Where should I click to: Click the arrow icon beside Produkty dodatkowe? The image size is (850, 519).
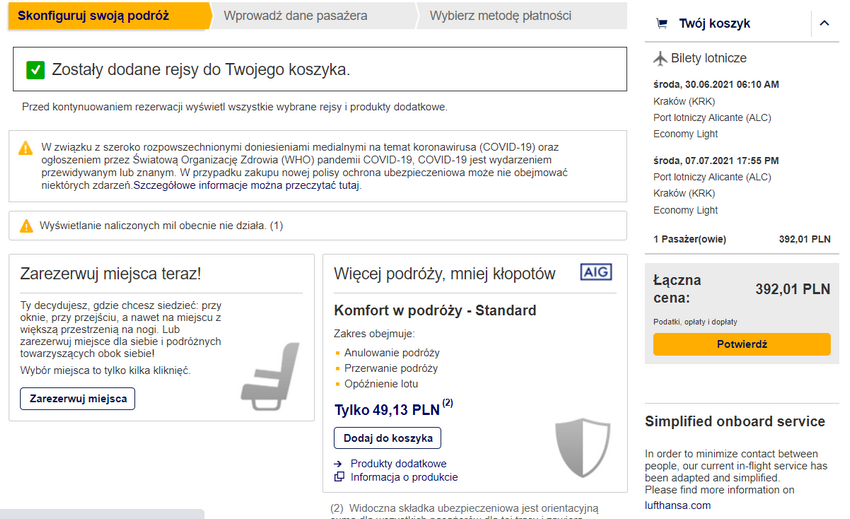(338, 464)
